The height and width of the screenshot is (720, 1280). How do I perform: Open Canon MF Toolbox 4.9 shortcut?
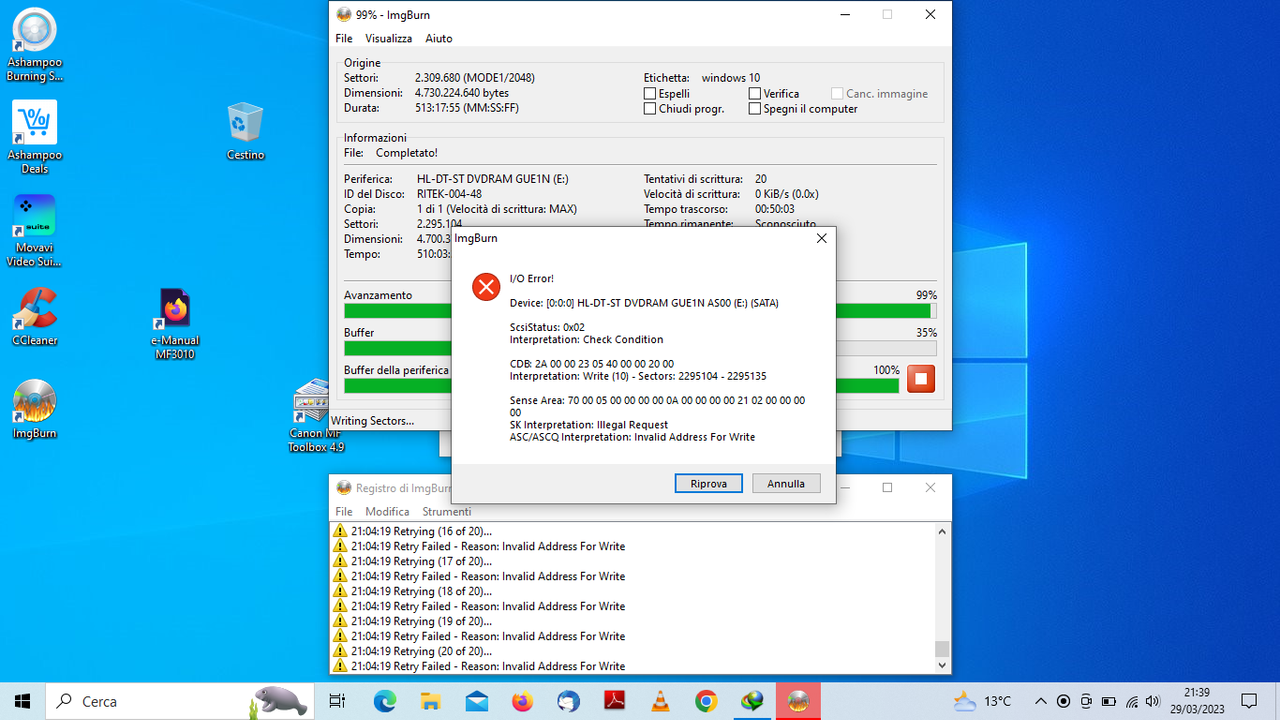pyautogui.click(x=316, y=416)
